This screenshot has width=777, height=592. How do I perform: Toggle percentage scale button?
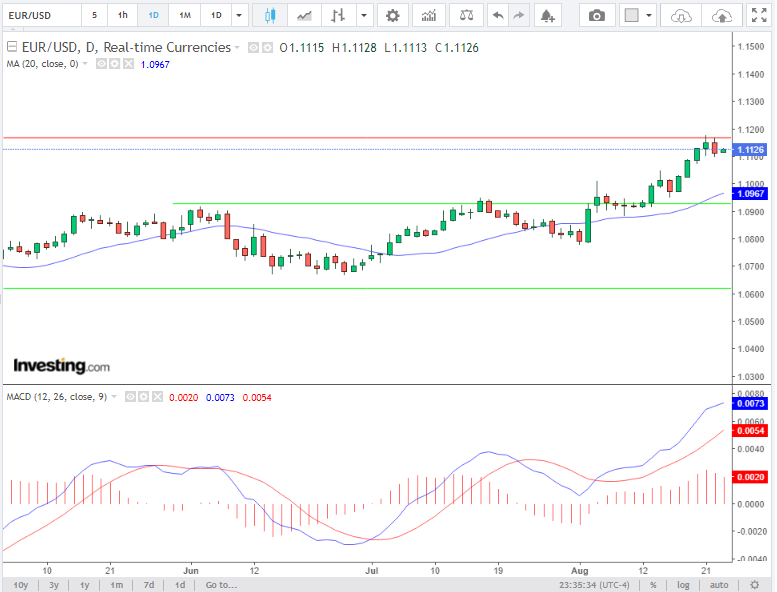coord(653,584)
